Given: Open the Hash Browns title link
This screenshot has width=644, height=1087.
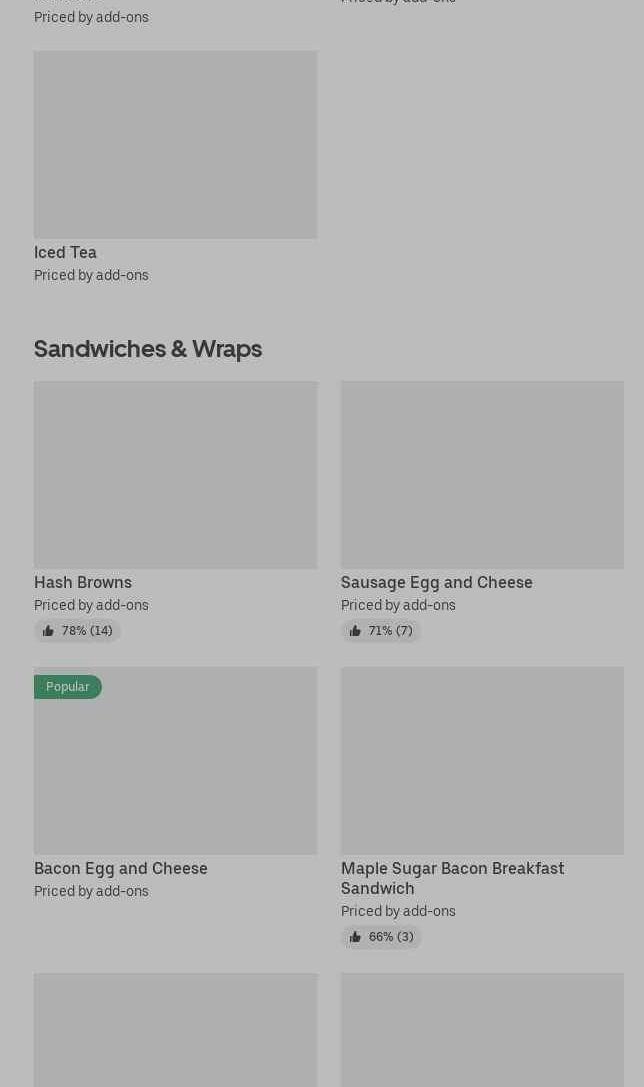Looking at the screenshot, I should click(x=83, y=582).
